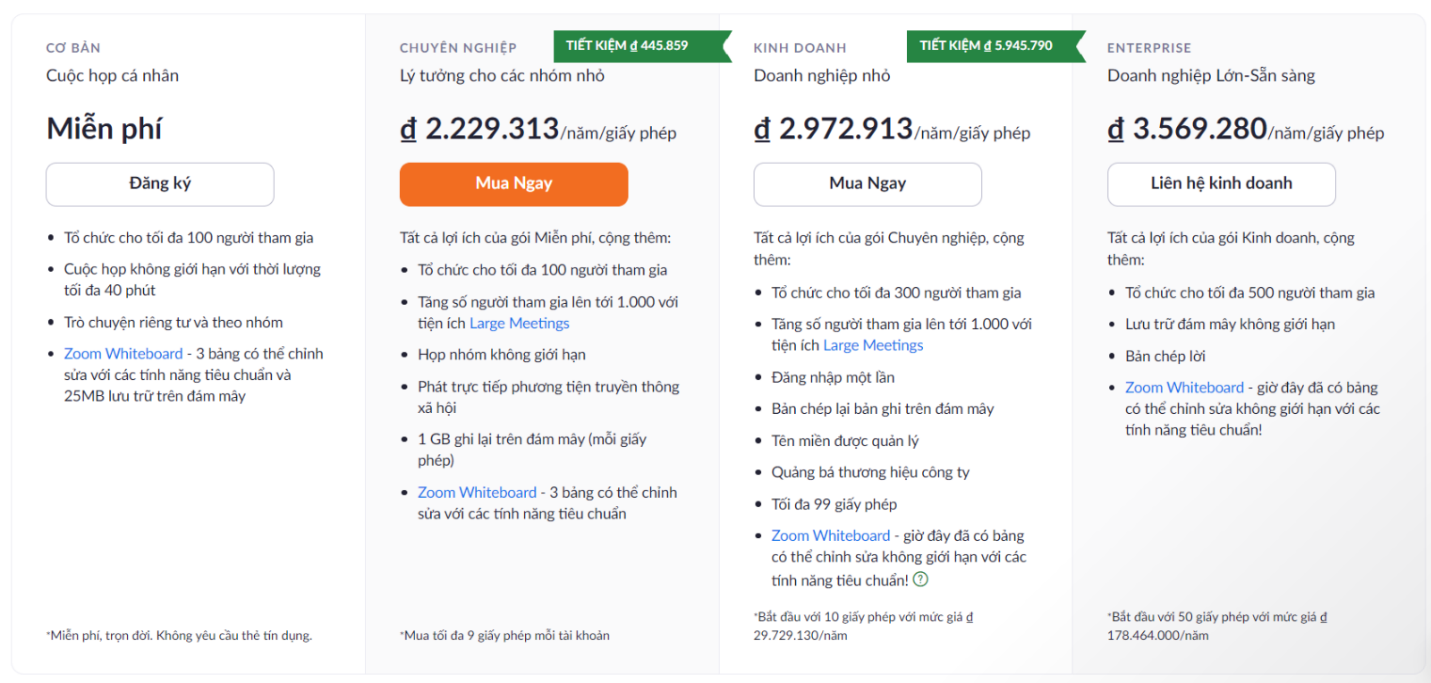Image resolution: width=1431 pixels, height=683 pixels.
Task: Click the ENTERPRISE plan title label
Action: tap(1148, 48)
